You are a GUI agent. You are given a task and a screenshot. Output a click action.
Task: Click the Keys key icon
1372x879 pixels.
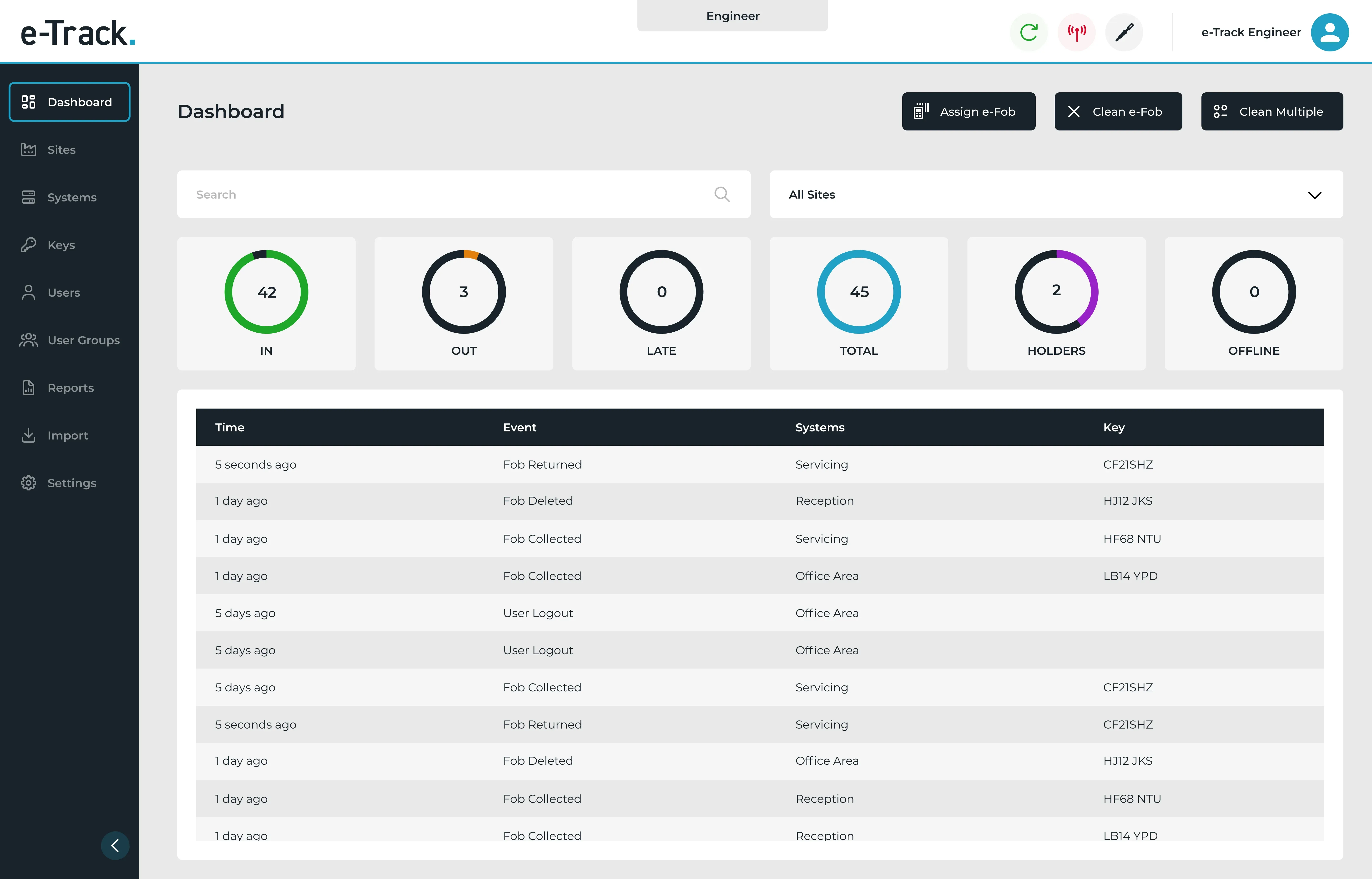pos(29,245)
